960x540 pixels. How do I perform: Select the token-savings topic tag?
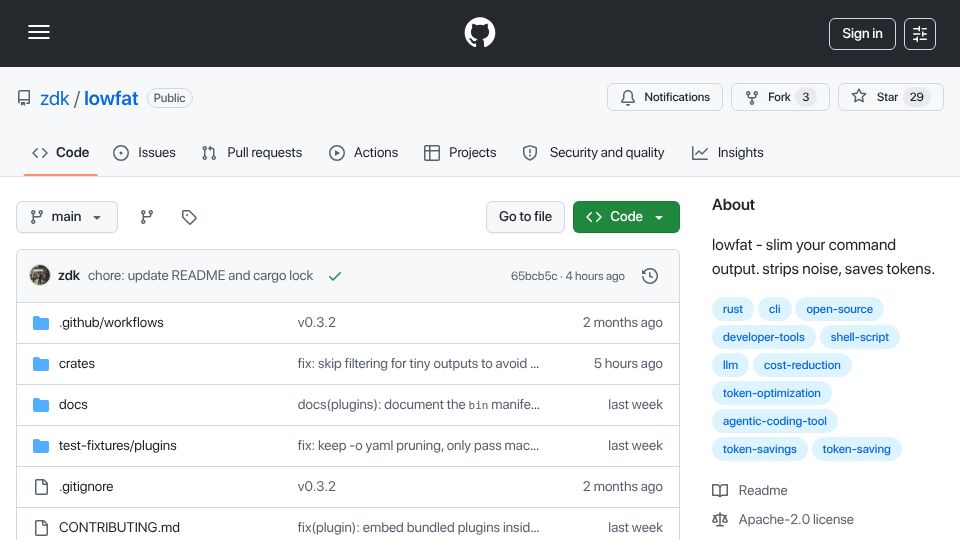tap(759, 449)
